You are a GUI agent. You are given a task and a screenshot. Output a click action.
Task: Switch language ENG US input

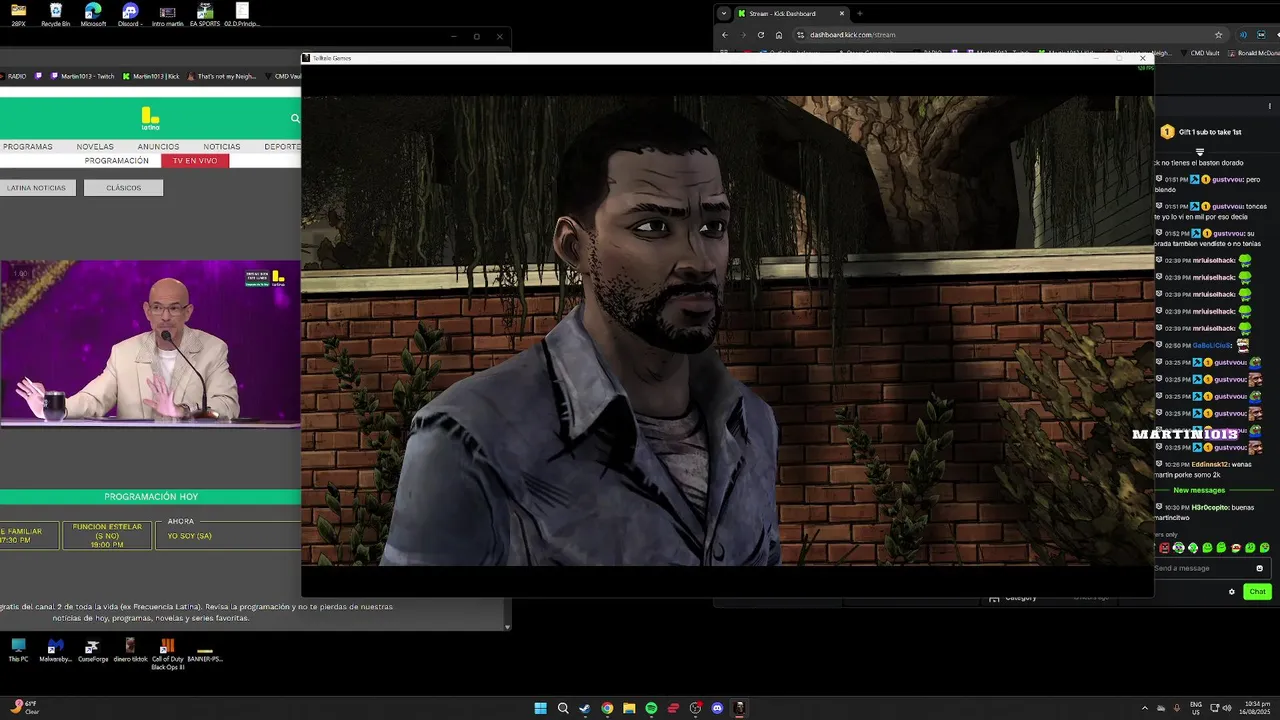[x=1197, y=707]
